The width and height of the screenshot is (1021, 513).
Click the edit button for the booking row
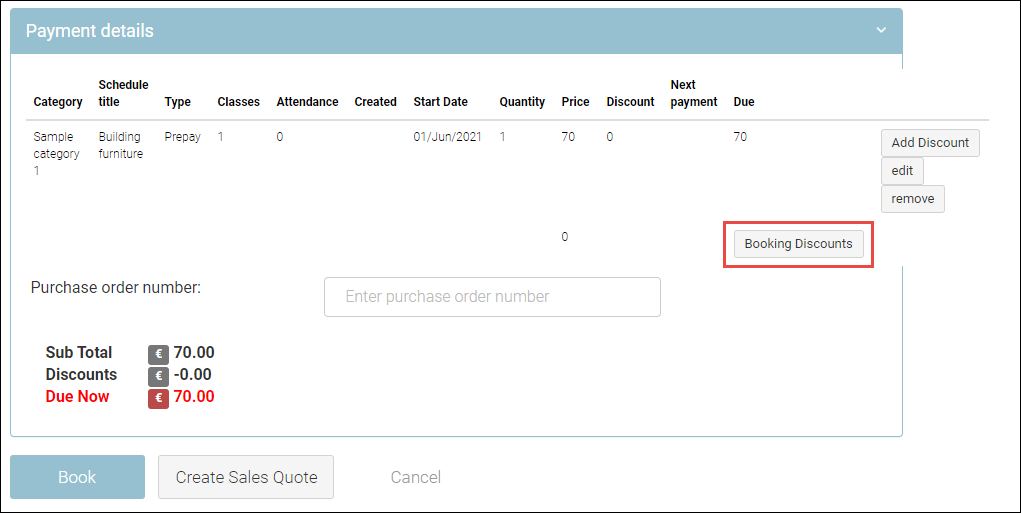coord(901,171)
